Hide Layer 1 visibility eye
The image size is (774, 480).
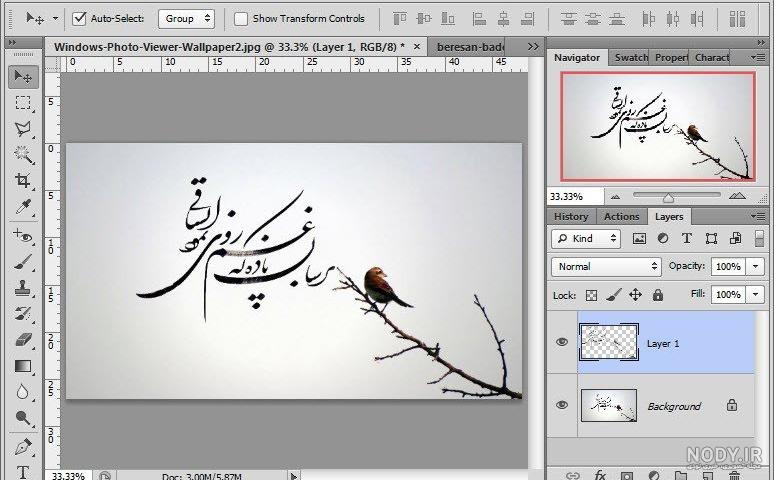(562, 342)
